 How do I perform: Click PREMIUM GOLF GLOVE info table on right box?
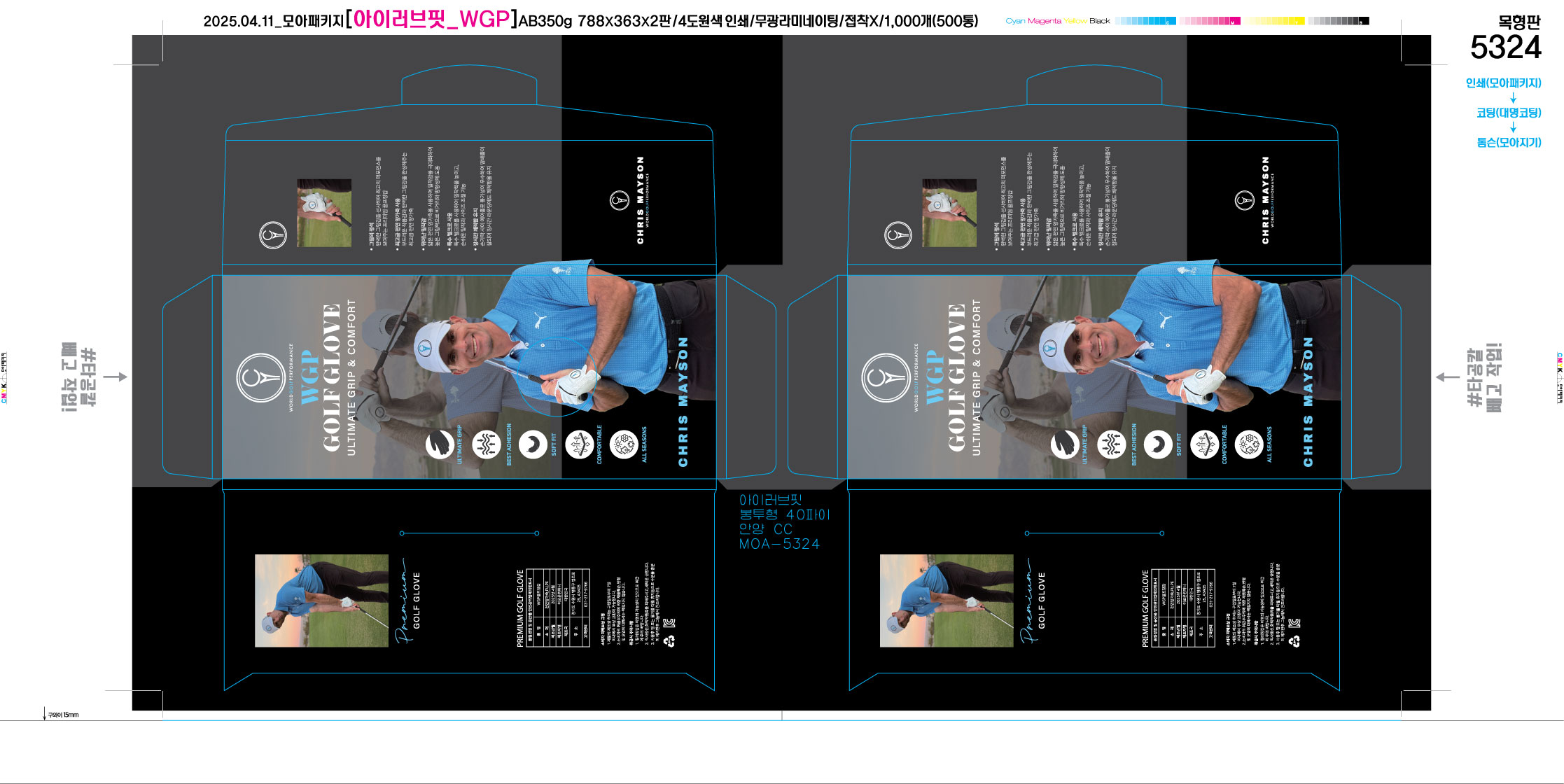pyautogui.click(x=1182, y=608)
